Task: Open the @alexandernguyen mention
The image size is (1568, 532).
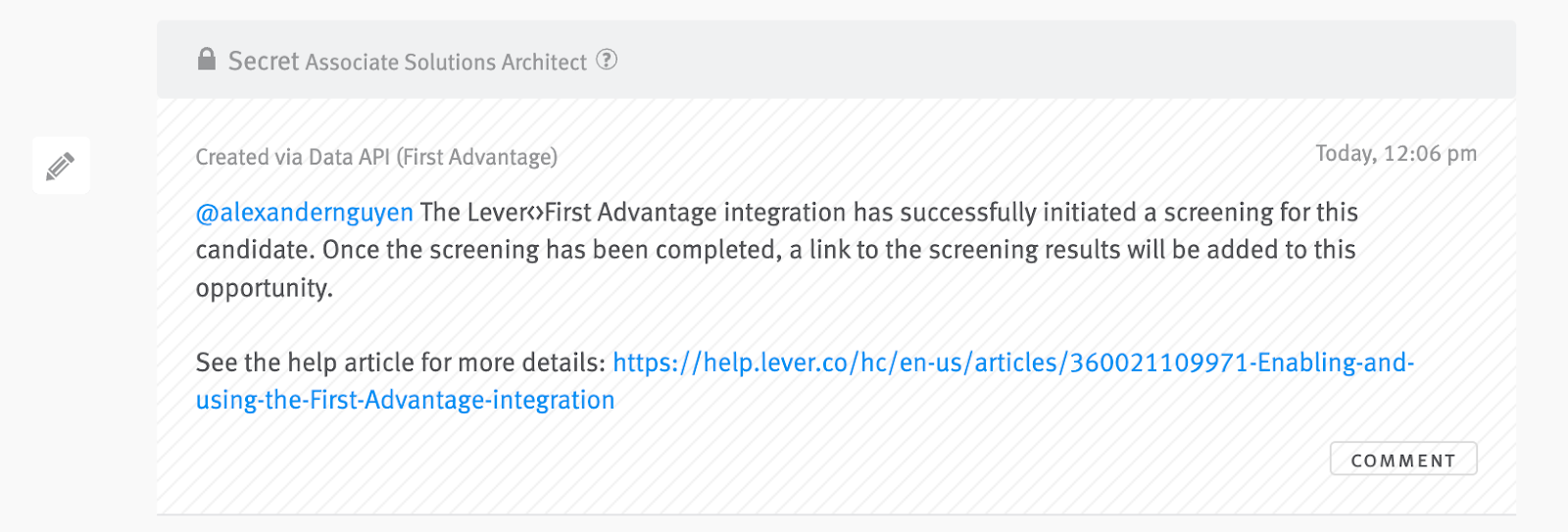Action: 305,213
